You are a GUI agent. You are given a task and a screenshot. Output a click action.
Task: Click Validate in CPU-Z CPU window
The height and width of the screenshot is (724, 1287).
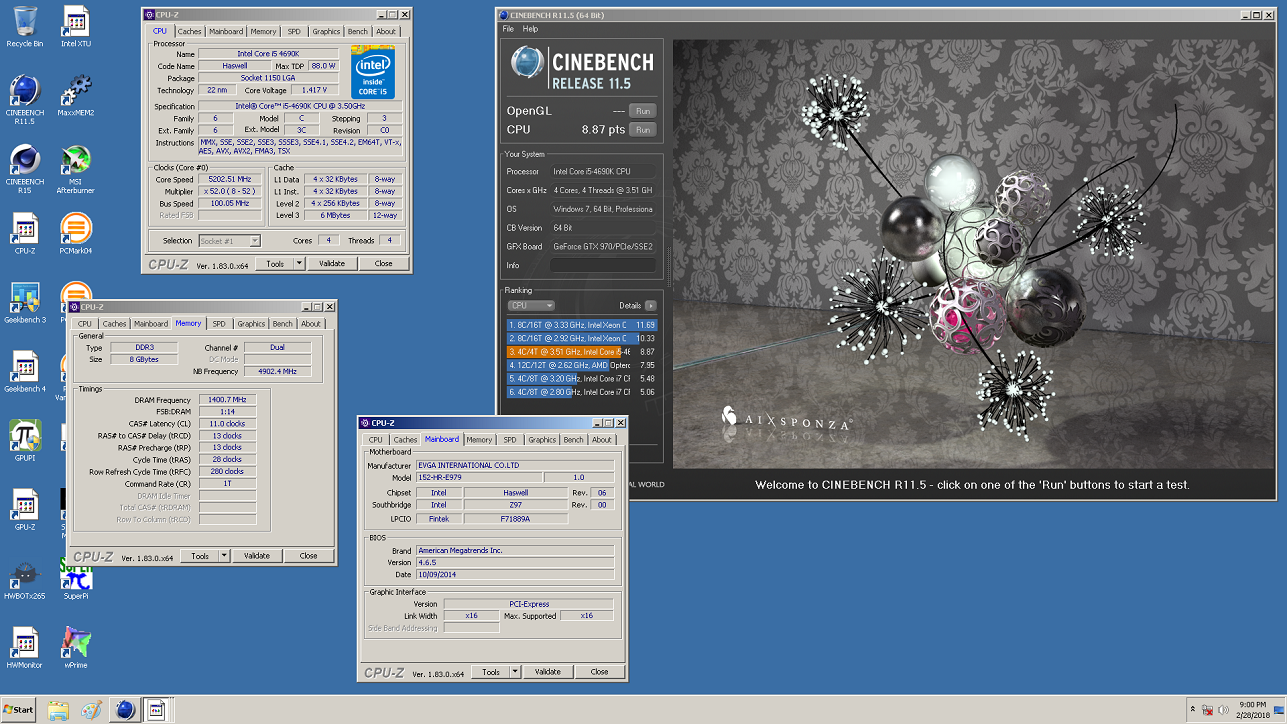pyautogui.click(x=332, y=264)
